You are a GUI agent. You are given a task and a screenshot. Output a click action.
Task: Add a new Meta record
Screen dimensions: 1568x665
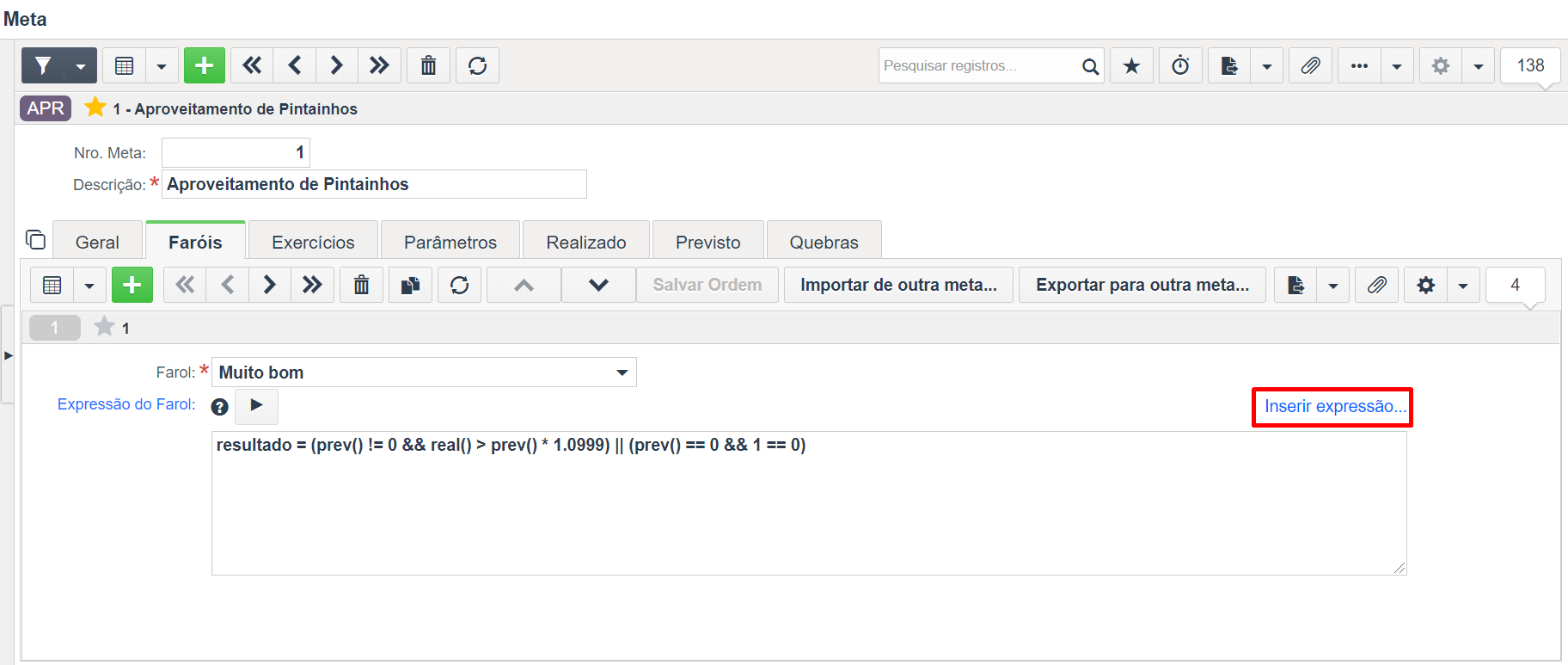click(x=205, y=65)
